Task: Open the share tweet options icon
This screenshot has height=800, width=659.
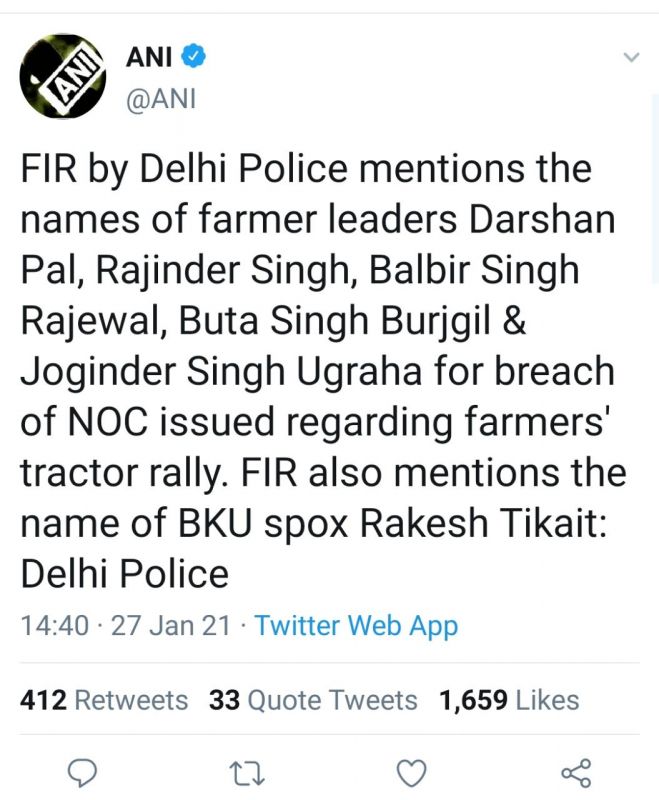Action: [x=575, y=772]
